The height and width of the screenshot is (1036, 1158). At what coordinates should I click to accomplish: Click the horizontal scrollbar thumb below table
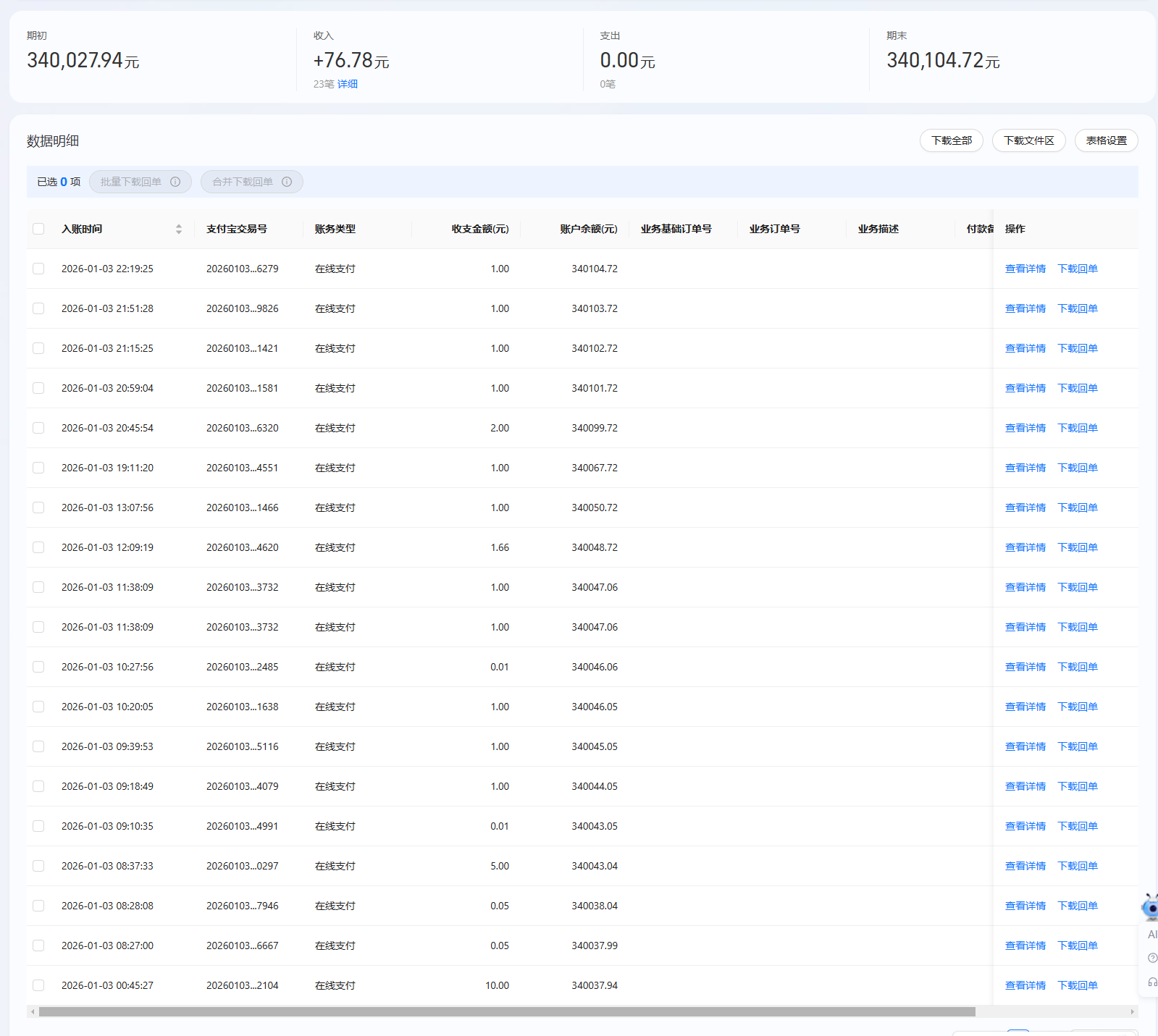507,1011
